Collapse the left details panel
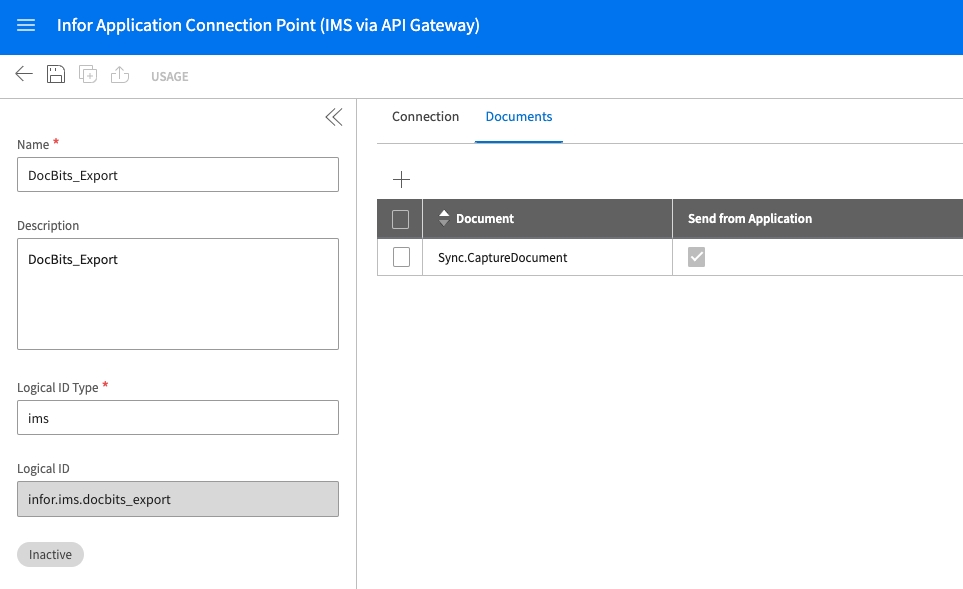This screenshot has width=963, height=589. [333, 118]
